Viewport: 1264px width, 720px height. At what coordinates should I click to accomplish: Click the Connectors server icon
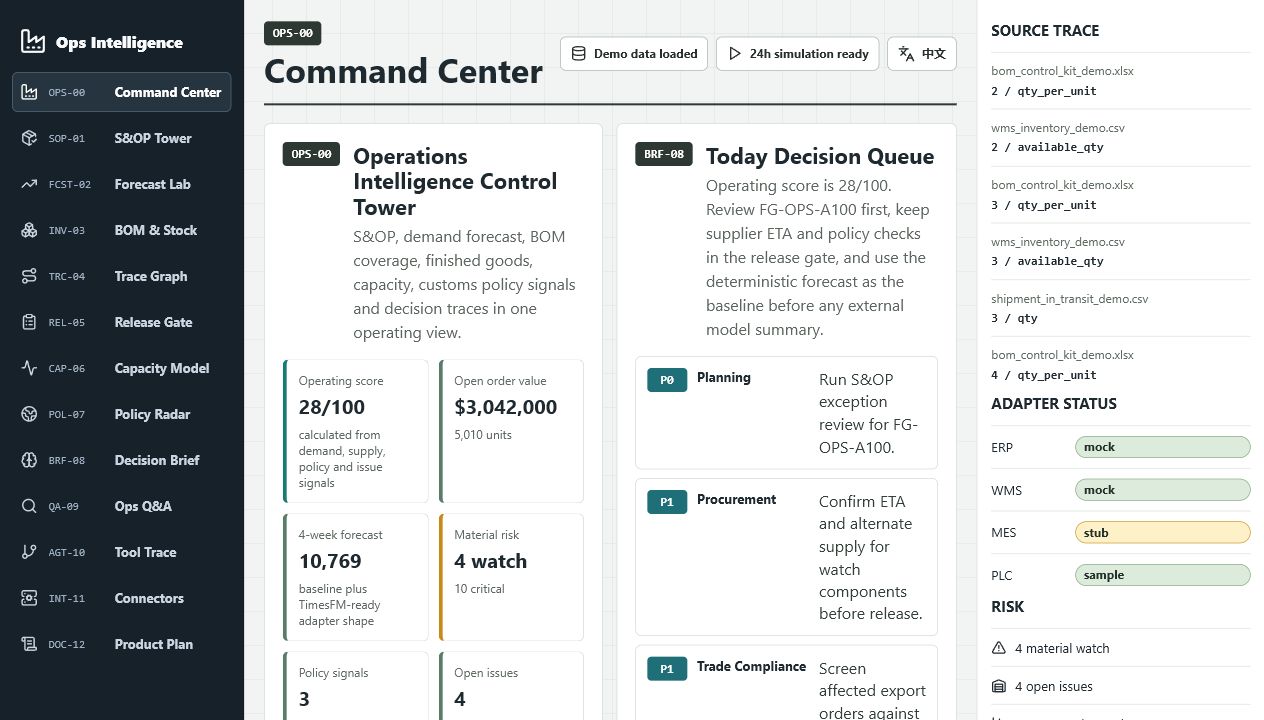click(x=29, y=598)
